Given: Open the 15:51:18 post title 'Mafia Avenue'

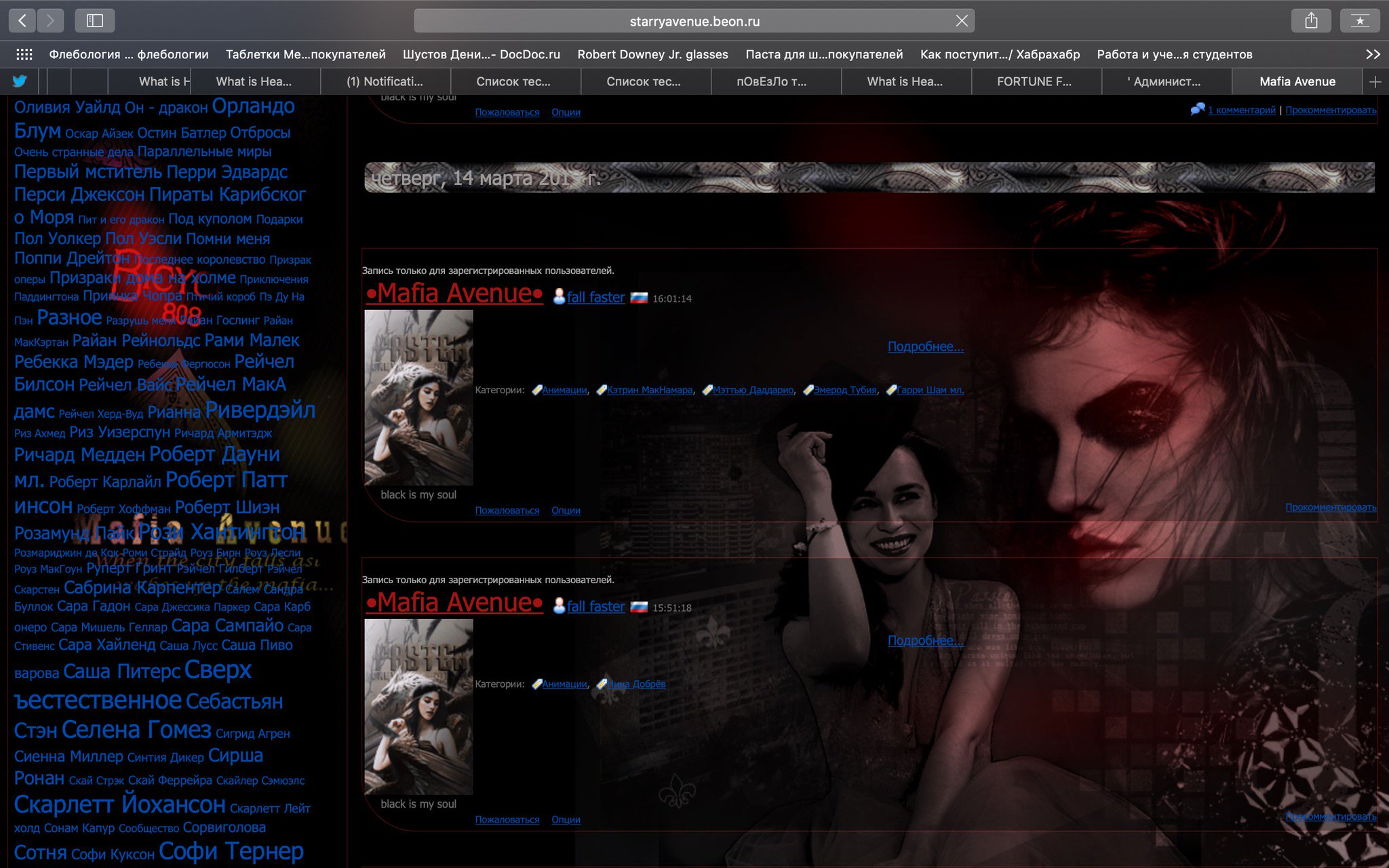Looking at the screenshot, I should click(x=454, y=603).
